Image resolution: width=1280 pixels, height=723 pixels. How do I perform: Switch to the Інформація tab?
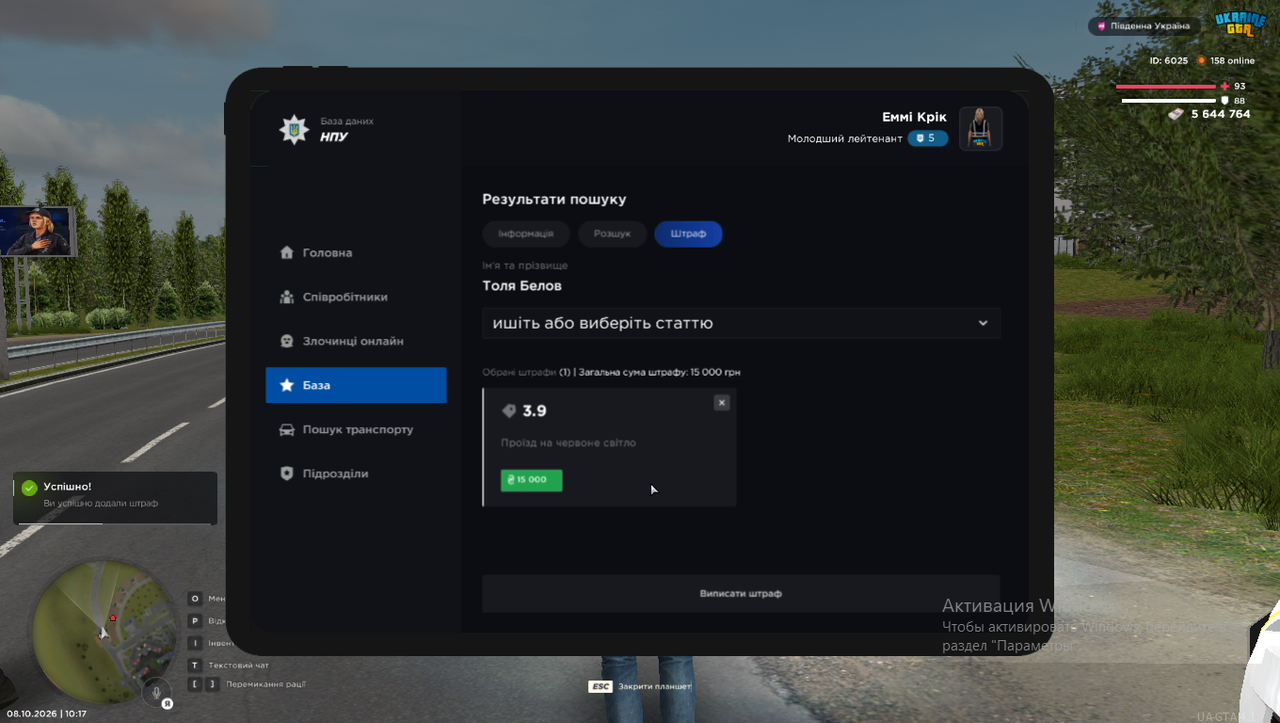click(x=526, y=234)
